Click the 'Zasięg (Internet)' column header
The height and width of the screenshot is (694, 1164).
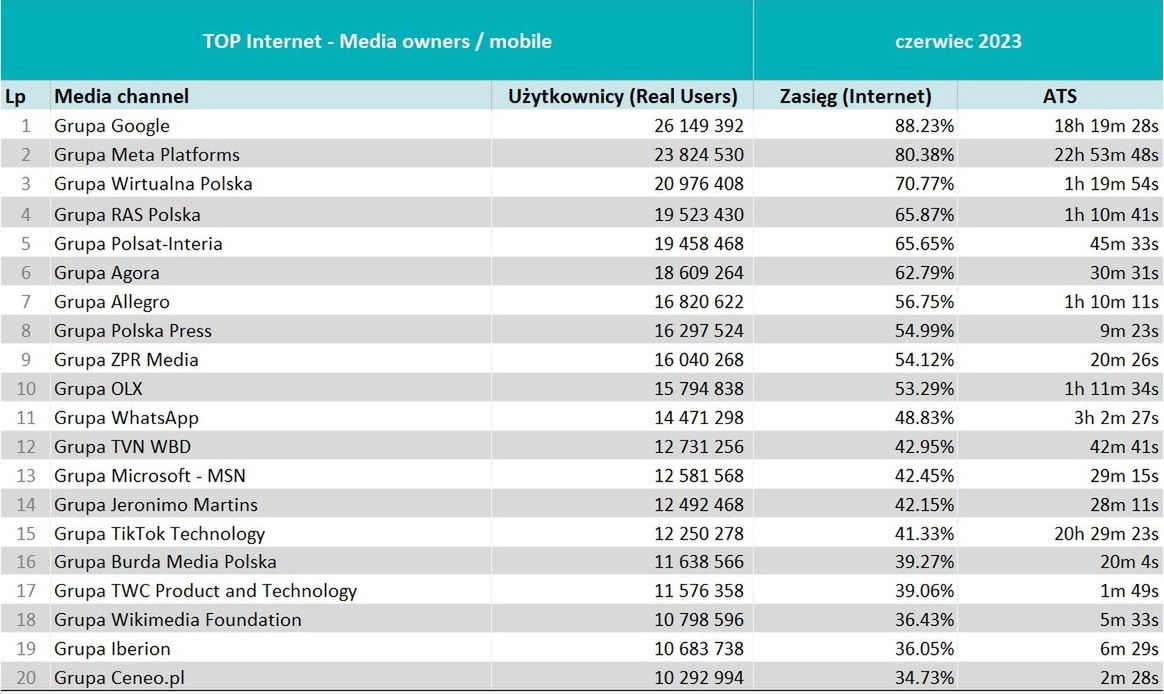[855, 96]
